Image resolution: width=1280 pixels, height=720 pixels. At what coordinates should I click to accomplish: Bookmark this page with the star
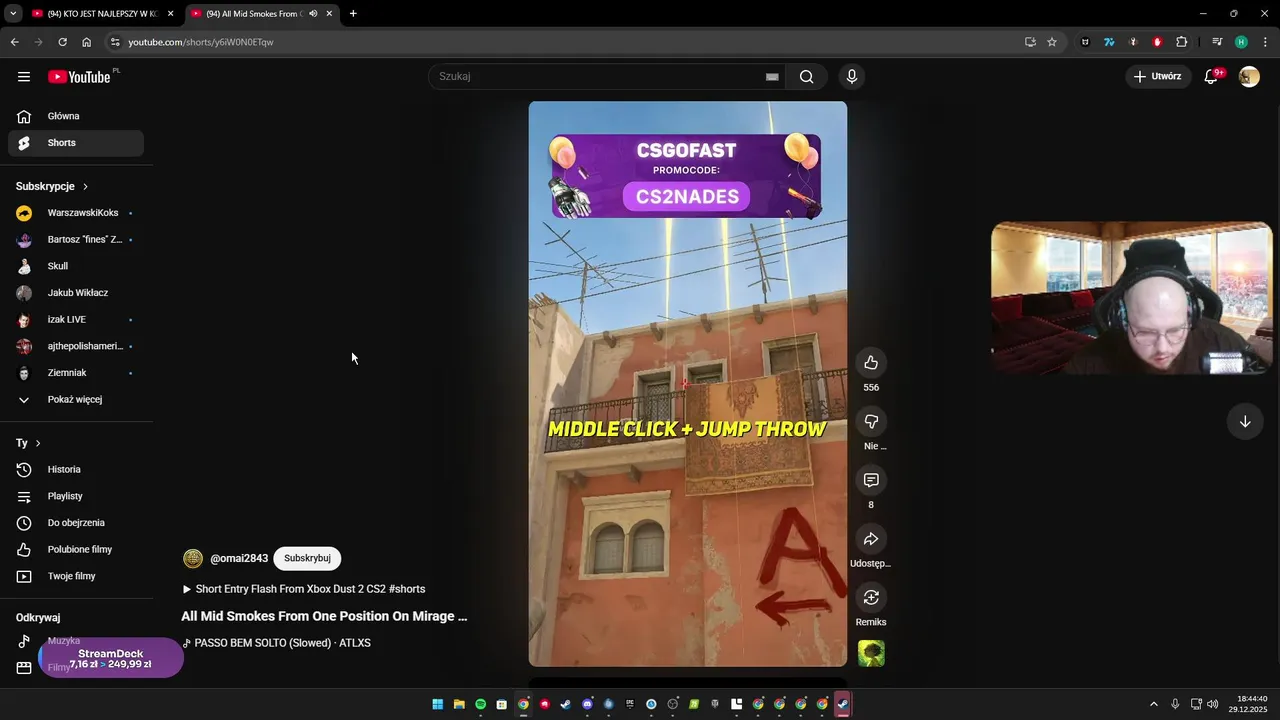[1052, 42]
